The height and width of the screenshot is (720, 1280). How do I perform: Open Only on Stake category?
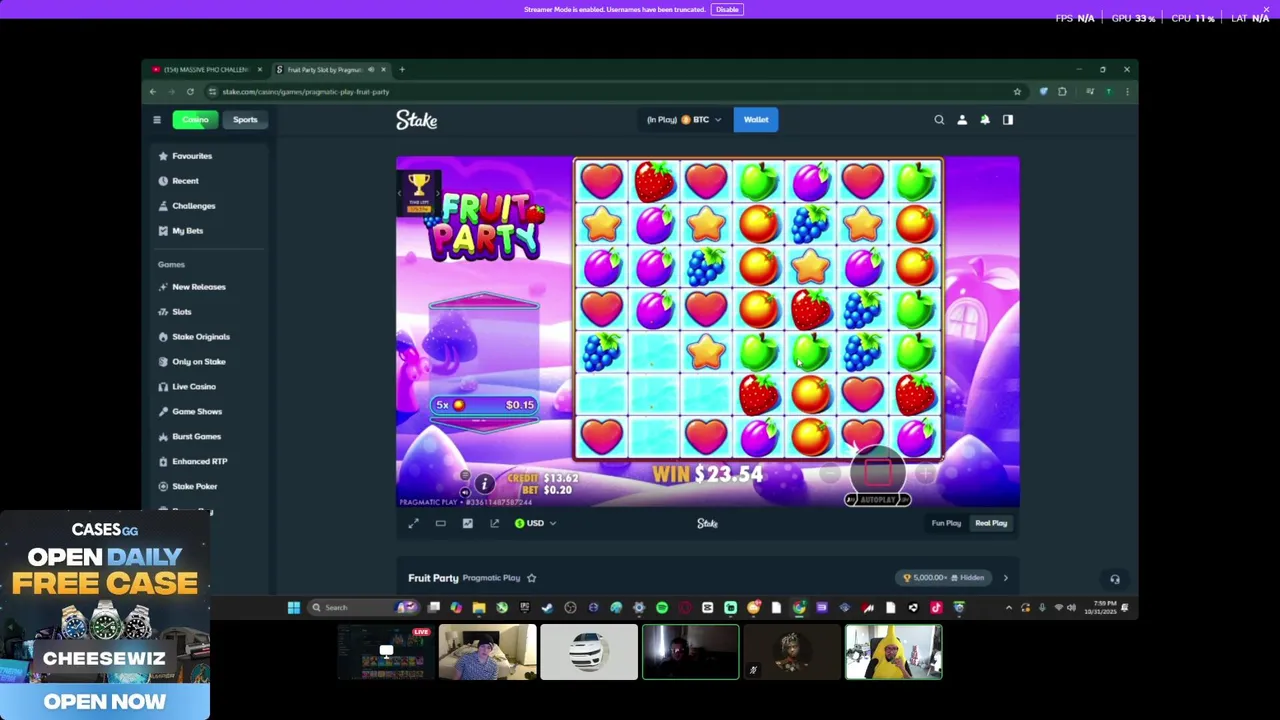point(198,362)
